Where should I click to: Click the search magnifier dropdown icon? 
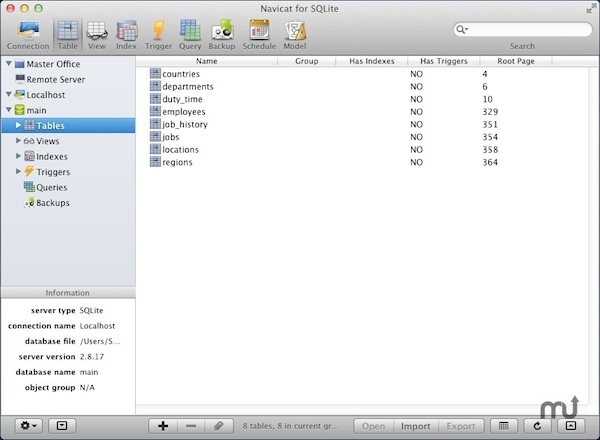pyautogui.click(x=462, y=29)
